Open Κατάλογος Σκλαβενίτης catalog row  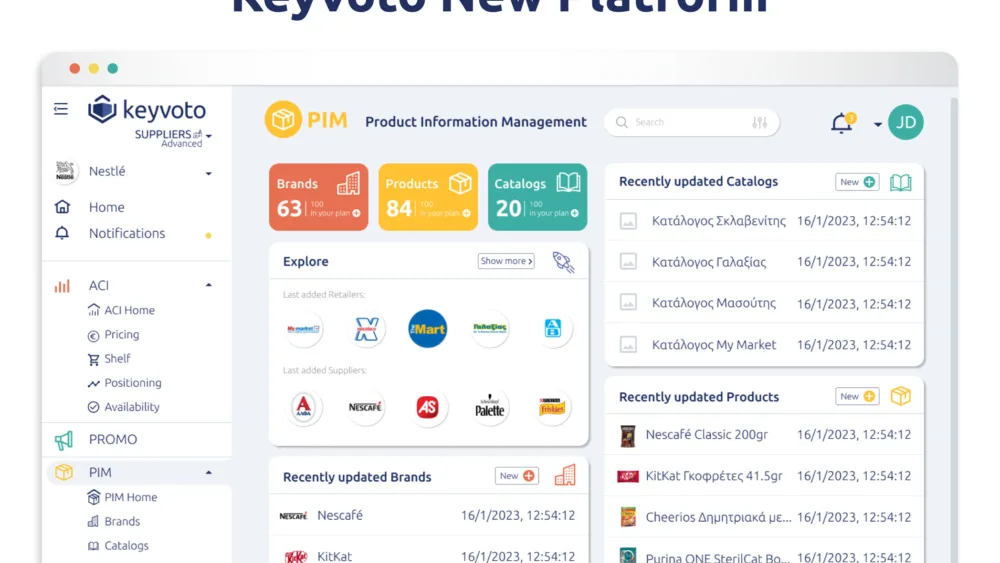[x=764, y=221]
